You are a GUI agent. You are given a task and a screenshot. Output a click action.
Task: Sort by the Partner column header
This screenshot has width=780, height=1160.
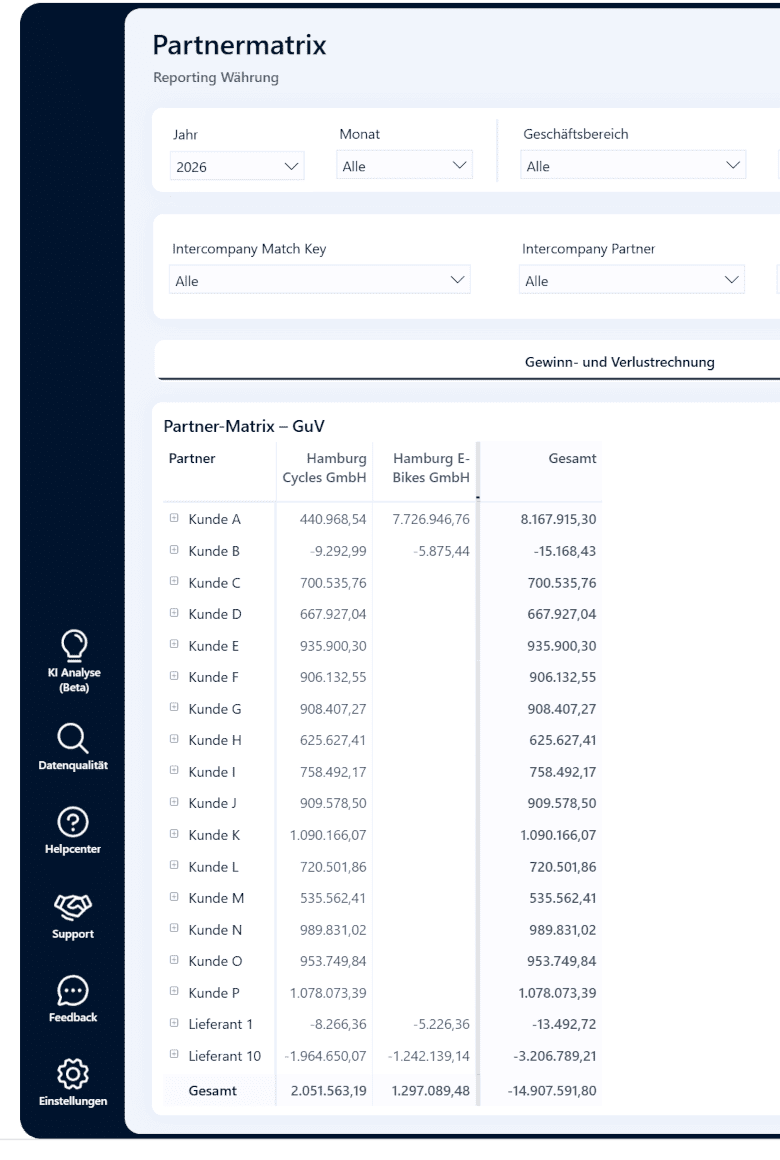[x=192, y=459]
